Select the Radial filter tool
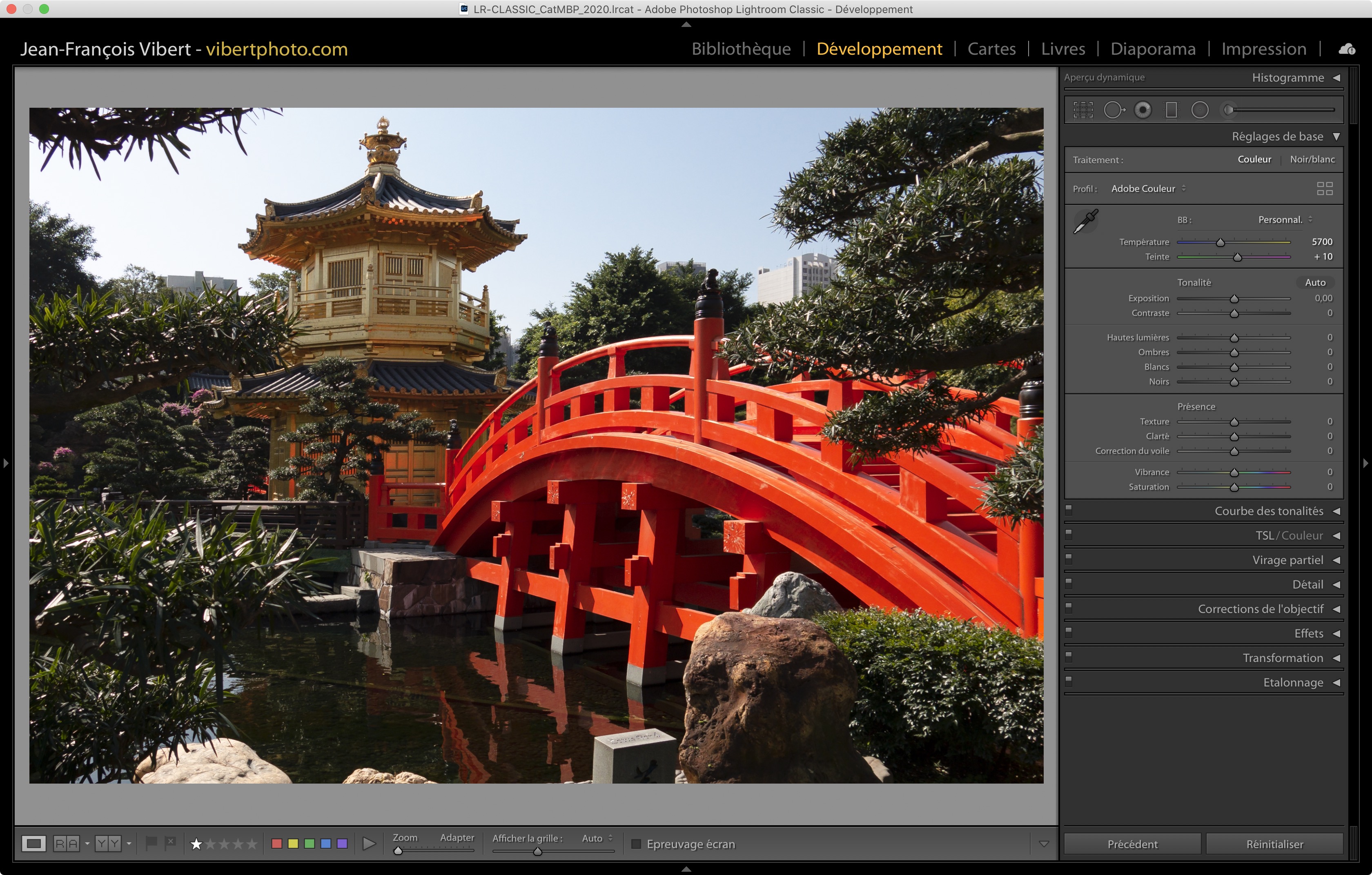This screenshot has height=875, width=1372. tap(1200, 110)
